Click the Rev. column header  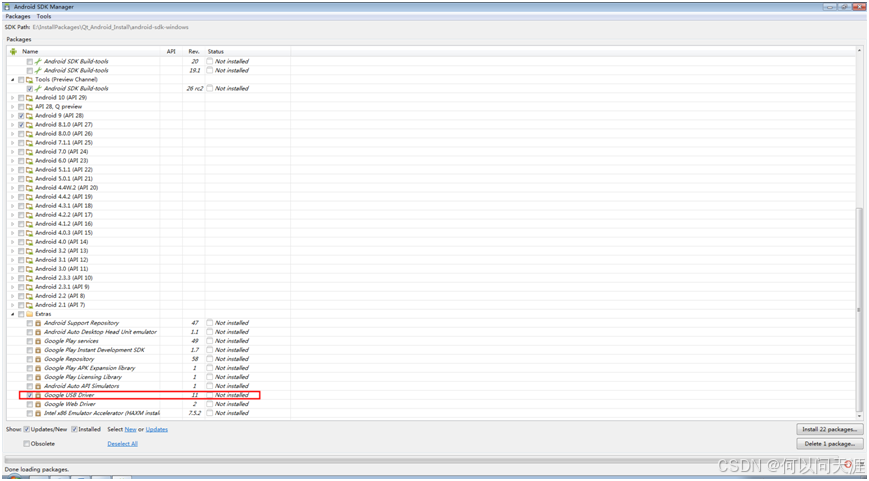pos(193,52)
